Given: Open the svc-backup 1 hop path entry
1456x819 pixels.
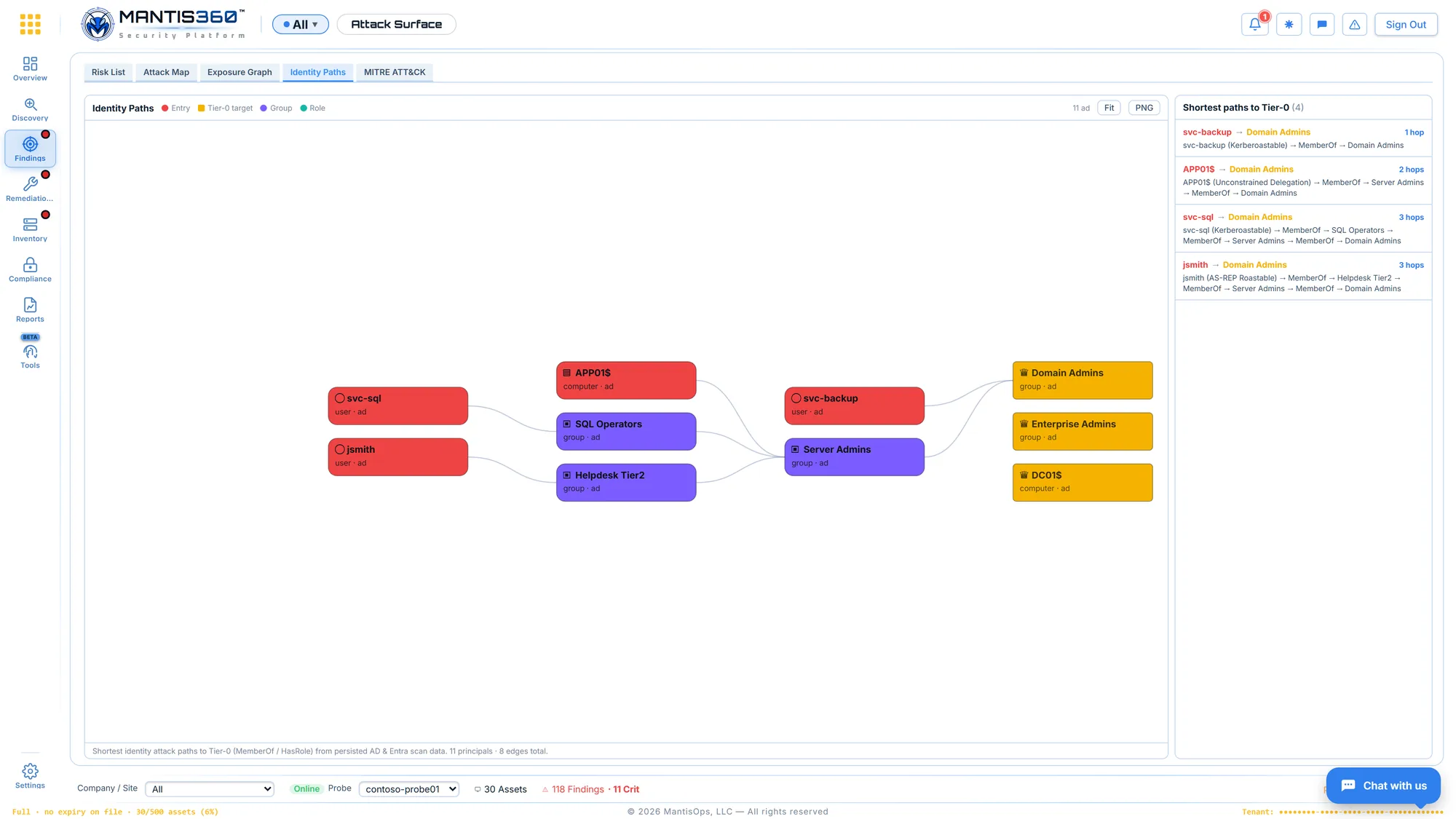Looking at the screenshot, I should pyautogui.click(x=1303, y=138).
